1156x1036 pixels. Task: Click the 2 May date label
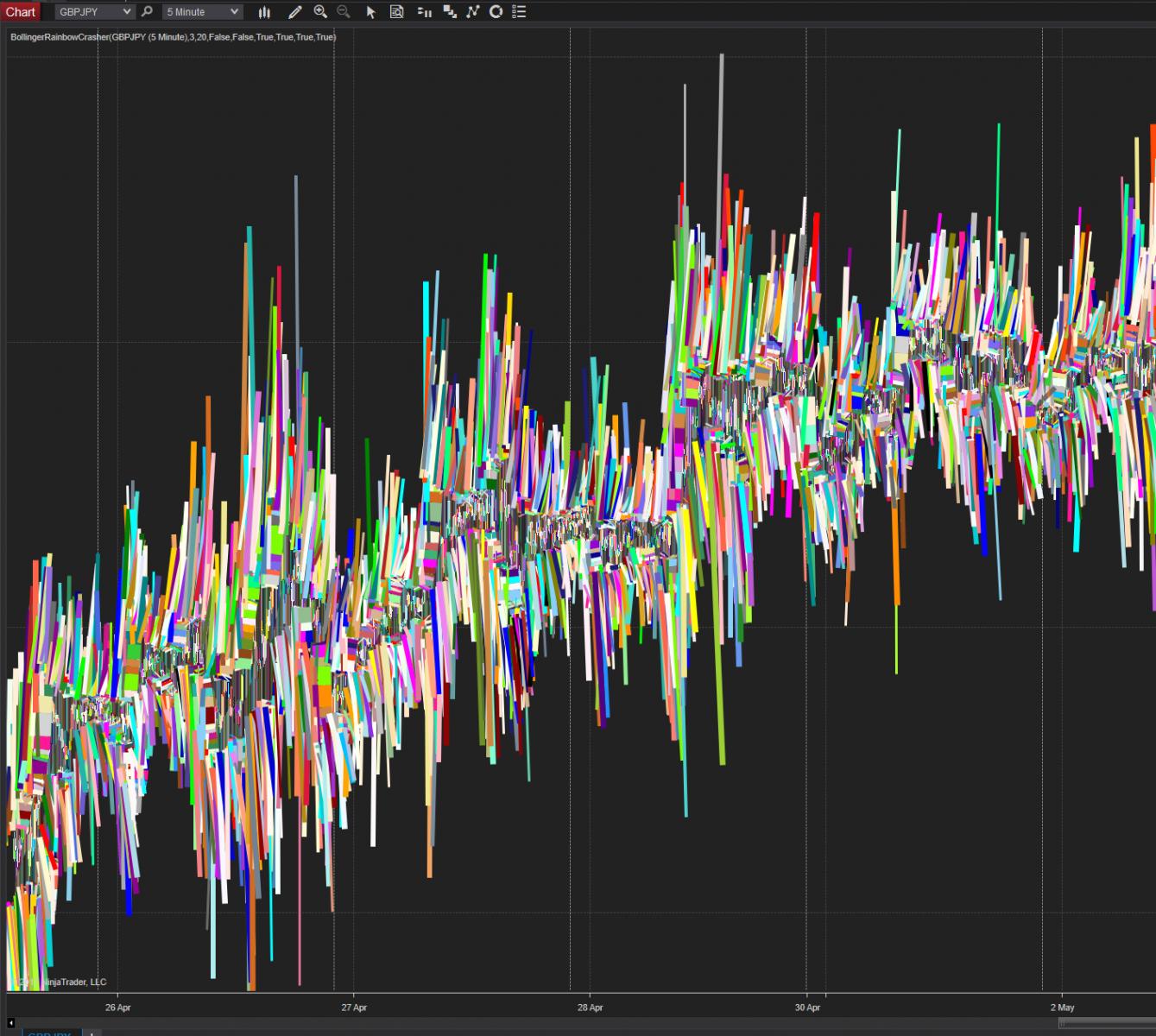pyautogui.click(x=1063, y=1008)
